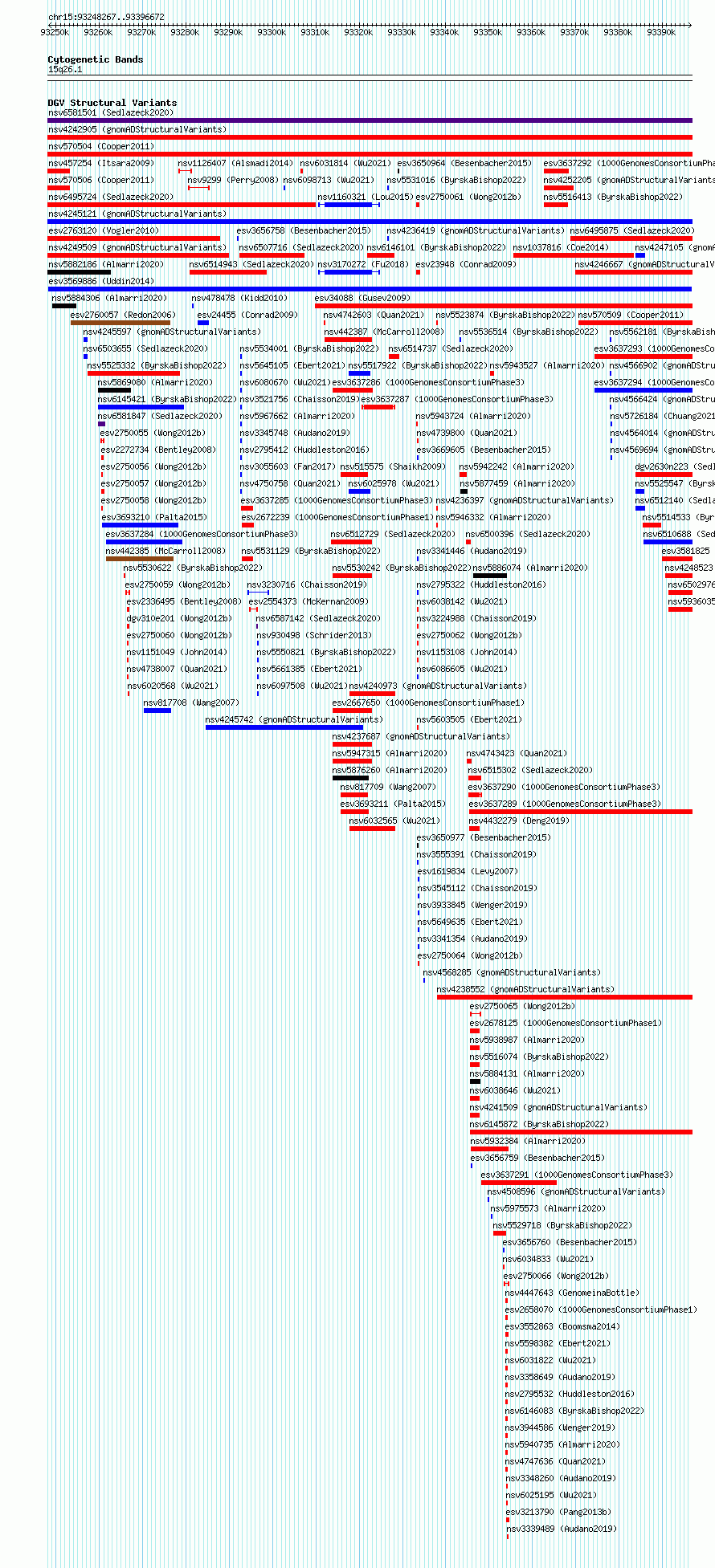715x1568 pixels.
Task: Click nsv3170272 (Fu2018) variant label
Action: 362,264
